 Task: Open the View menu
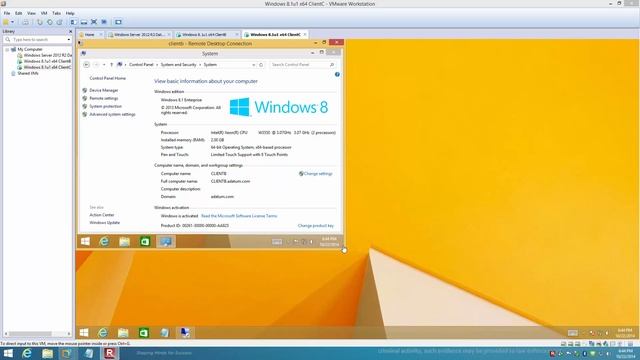tap(31, 13)
